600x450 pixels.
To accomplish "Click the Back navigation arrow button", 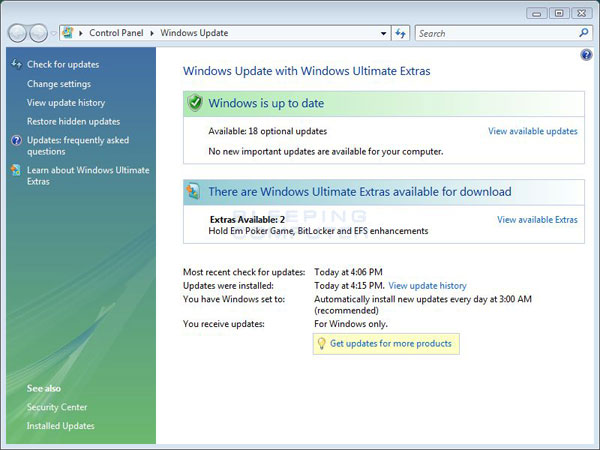I will coord(17,33).
